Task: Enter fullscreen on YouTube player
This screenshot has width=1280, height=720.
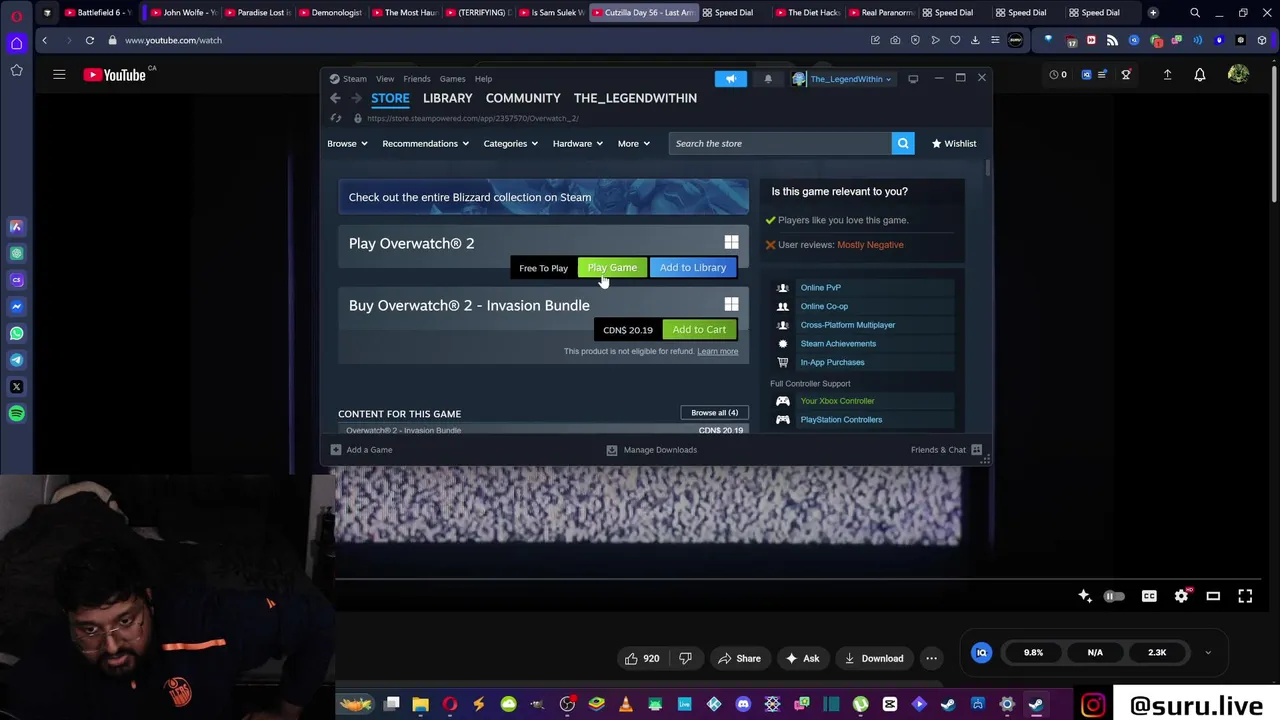Action: click(x=1245, y=596)
